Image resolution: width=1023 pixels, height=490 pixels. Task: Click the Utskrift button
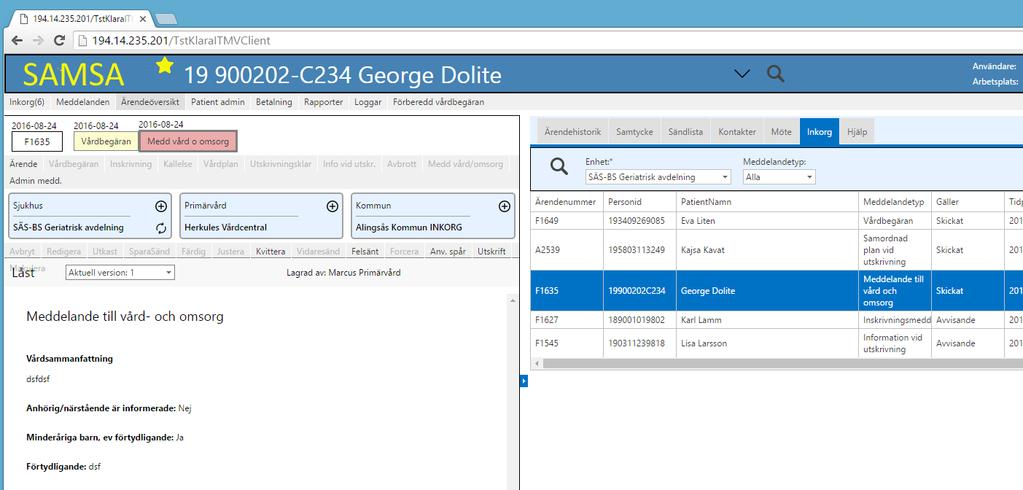(x=491, y=251)
